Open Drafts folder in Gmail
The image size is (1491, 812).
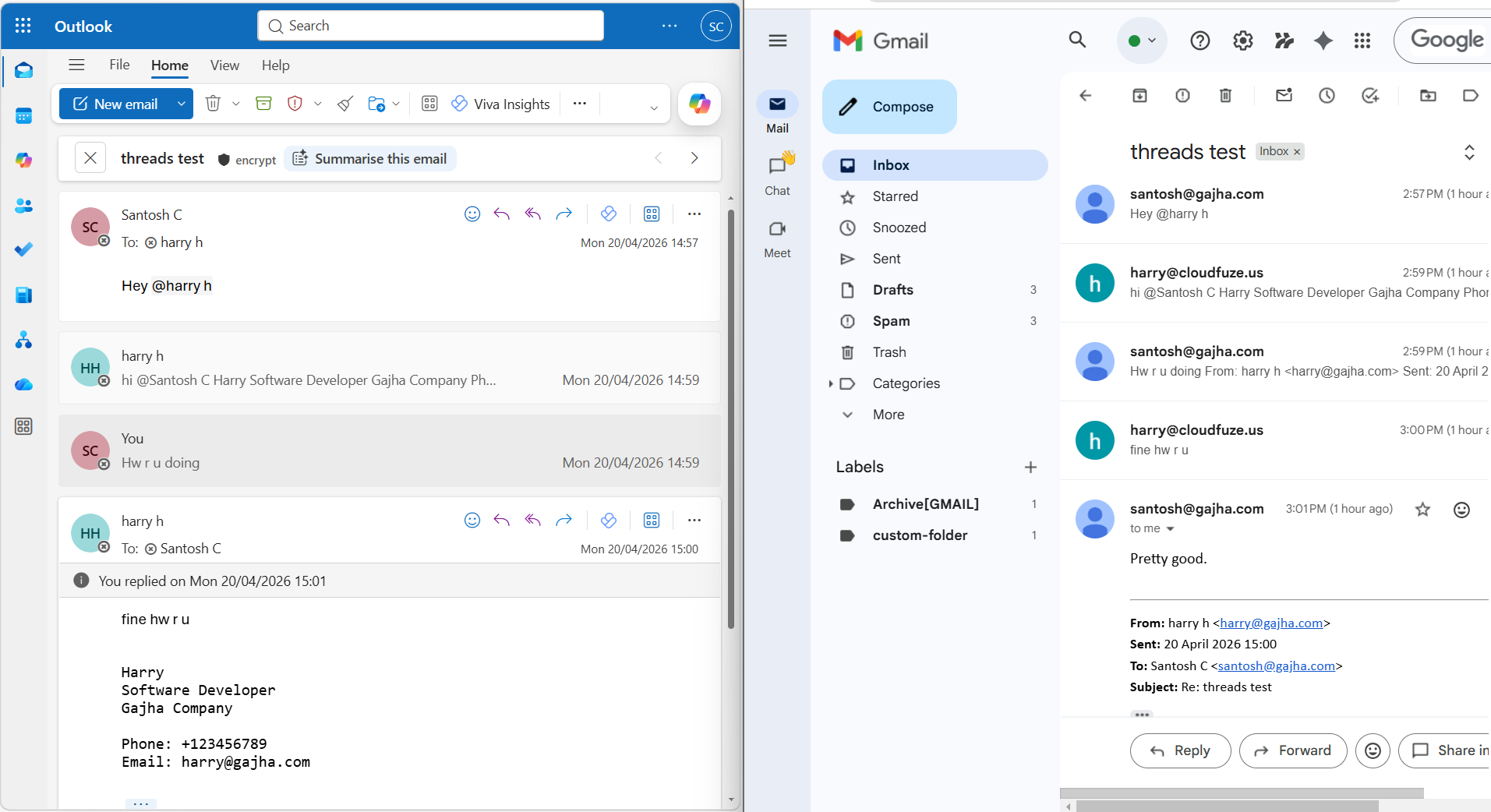pos(935,290)
